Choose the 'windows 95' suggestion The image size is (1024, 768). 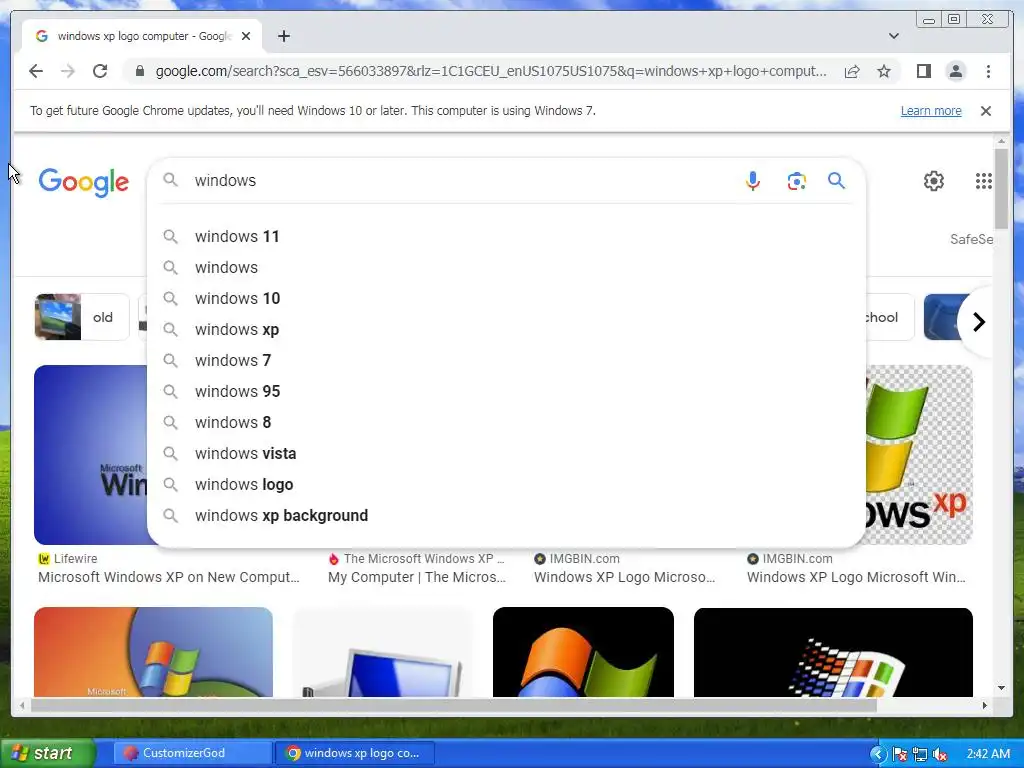[506, 392]
